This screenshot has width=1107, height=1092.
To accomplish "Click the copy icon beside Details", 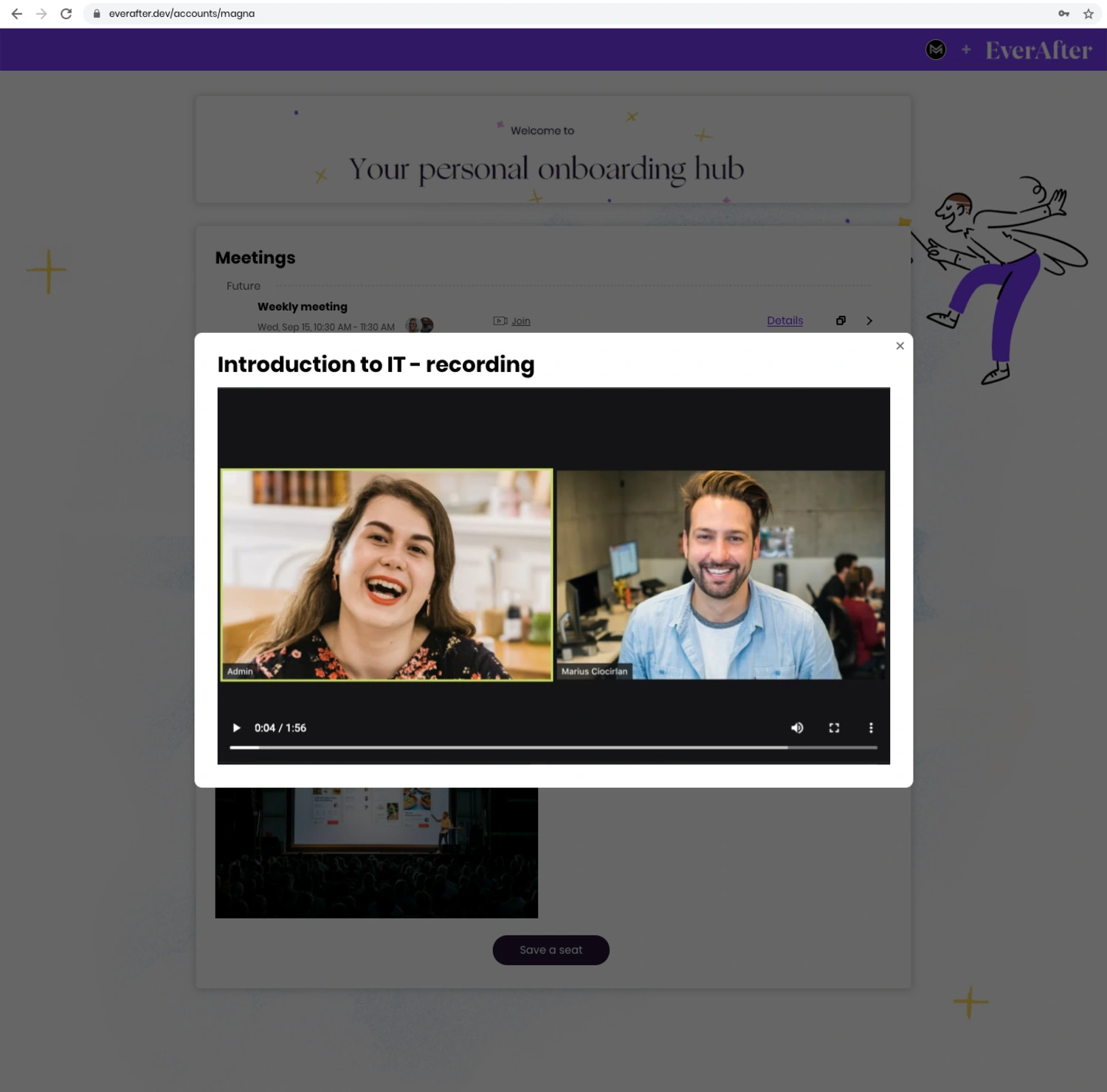I will pos(841,321).
